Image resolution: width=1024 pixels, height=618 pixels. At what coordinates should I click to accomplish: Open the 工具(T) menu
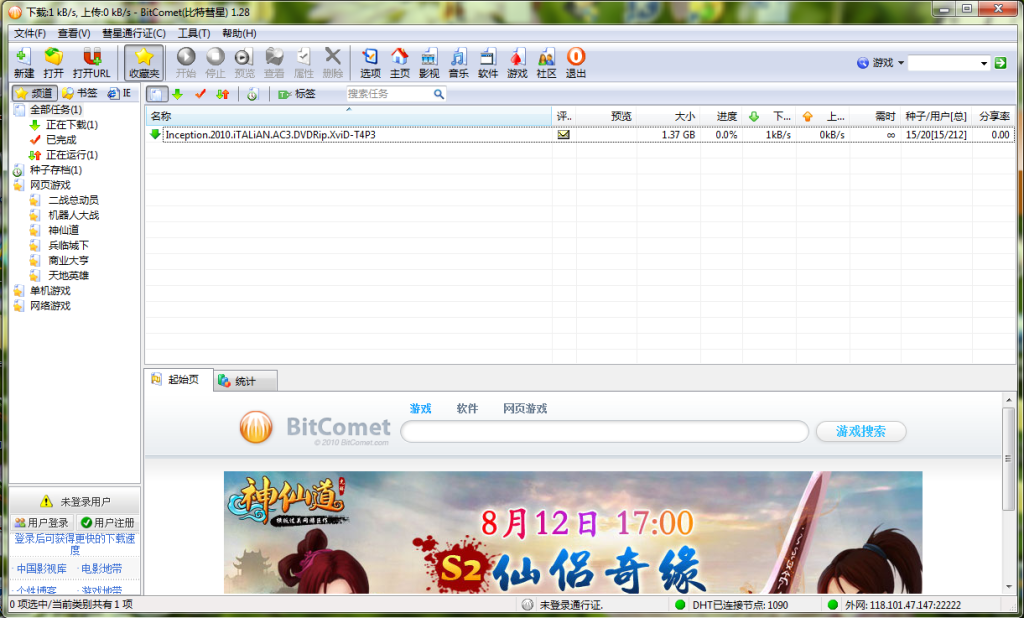coord(193,33)
